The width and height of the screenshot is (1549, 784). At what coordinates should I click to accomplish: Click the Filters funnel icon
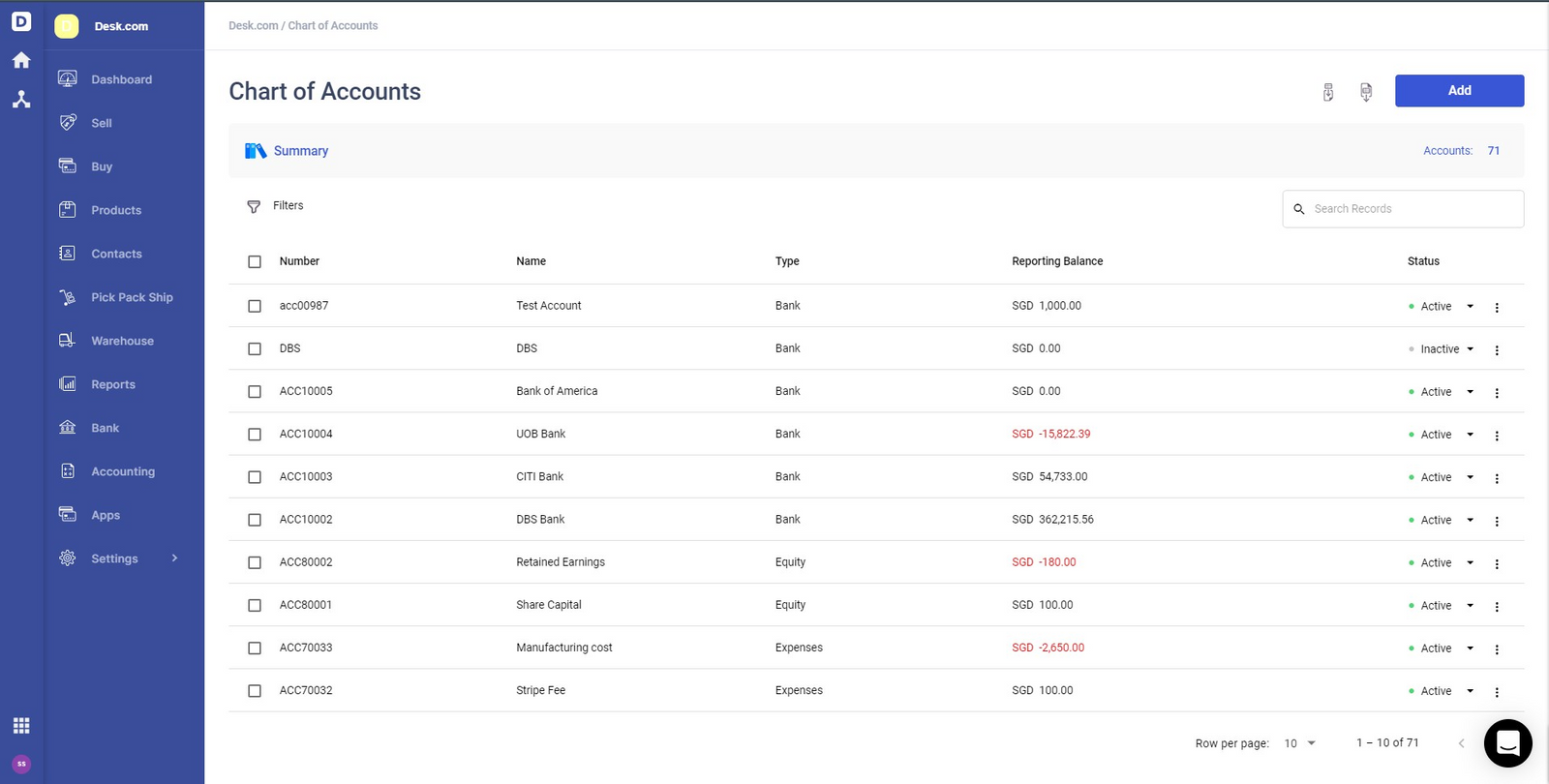click(254, 206)
